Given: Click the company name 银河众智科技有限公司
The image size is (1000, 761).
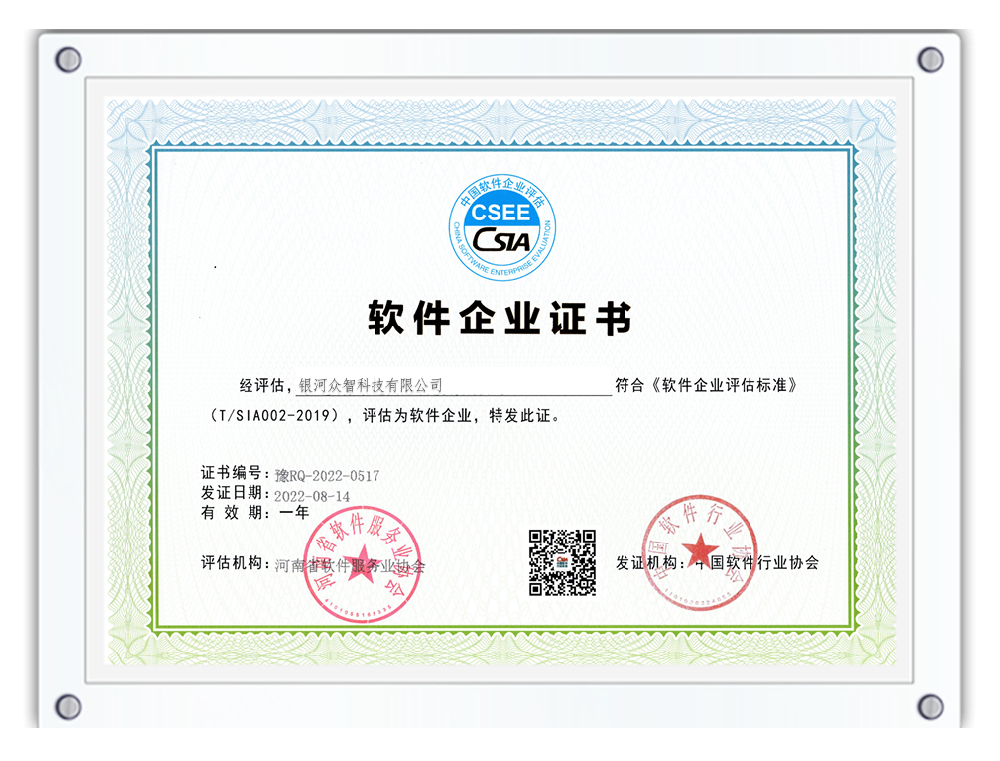Looking at the screenshot, I should [371, 385].
